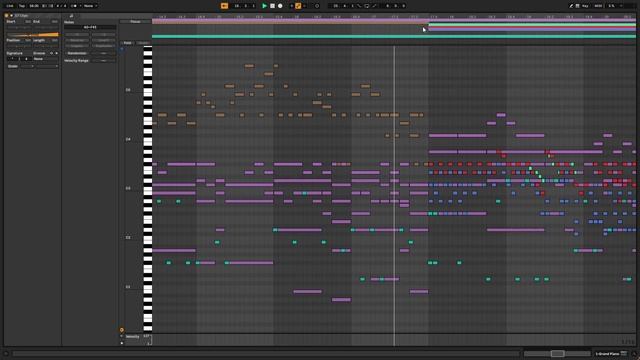Toggle the headphone note preview icon
Image resolution: width=640 pixels, height=360 pixels.
click(122, 49)
